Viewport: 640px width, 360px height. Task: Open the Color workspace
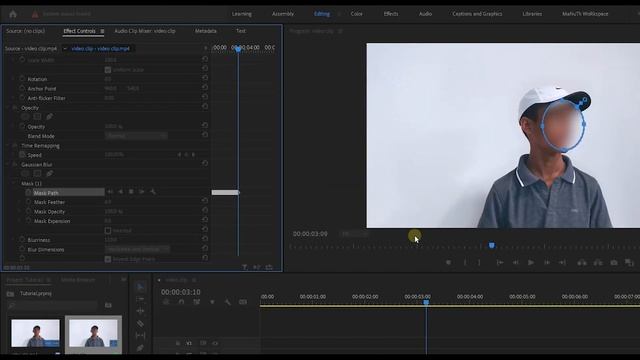pyautogui.click(x=356, y=14)
